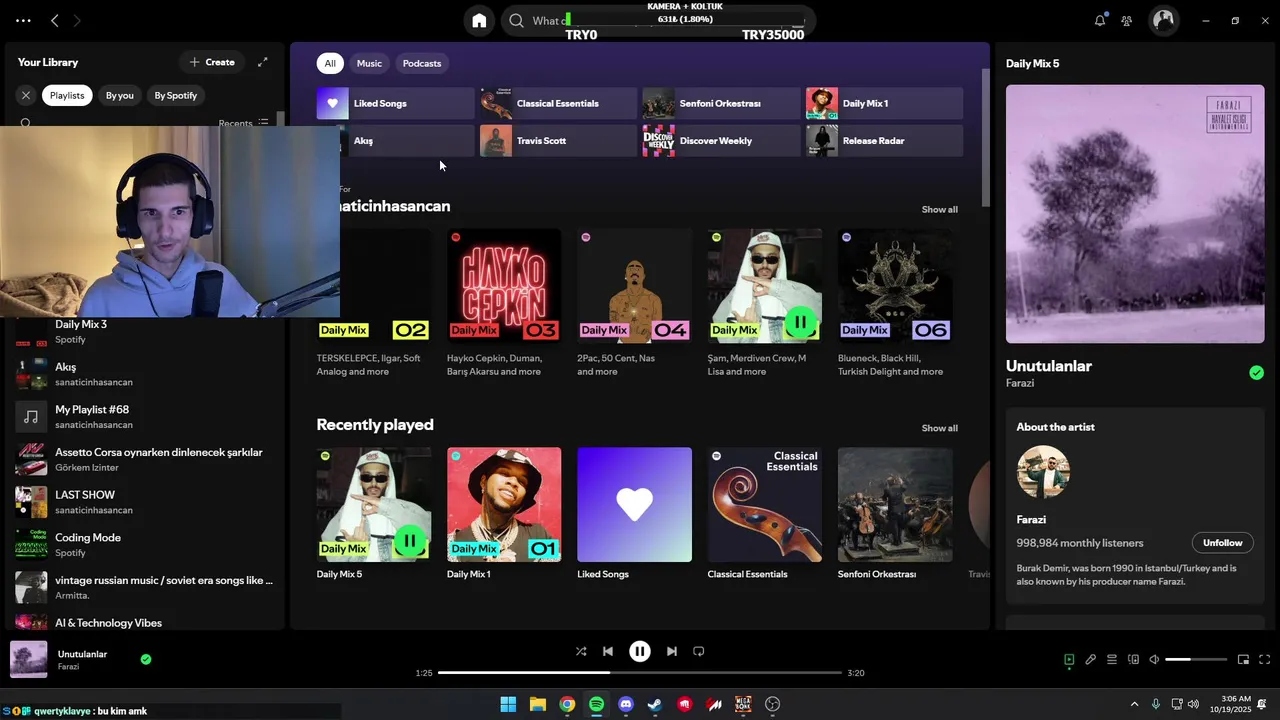The image size is (1280, 720).
Task: Open the Hayko Cepkin Daily Mix 03 card
Action: pos(504,303)
